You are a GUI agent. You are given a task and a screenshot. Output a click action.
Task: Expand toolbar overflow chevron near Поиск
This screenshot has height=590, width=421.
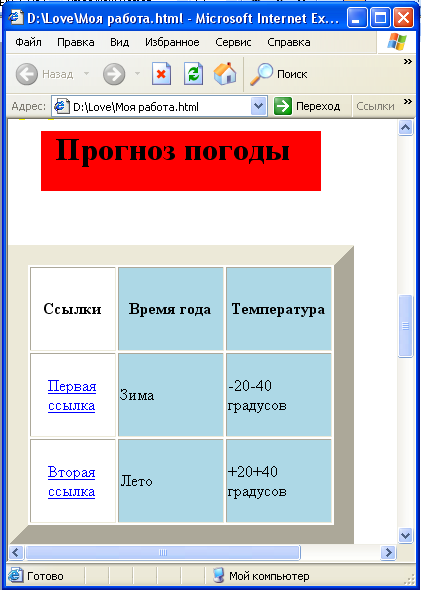click(407, 62)
